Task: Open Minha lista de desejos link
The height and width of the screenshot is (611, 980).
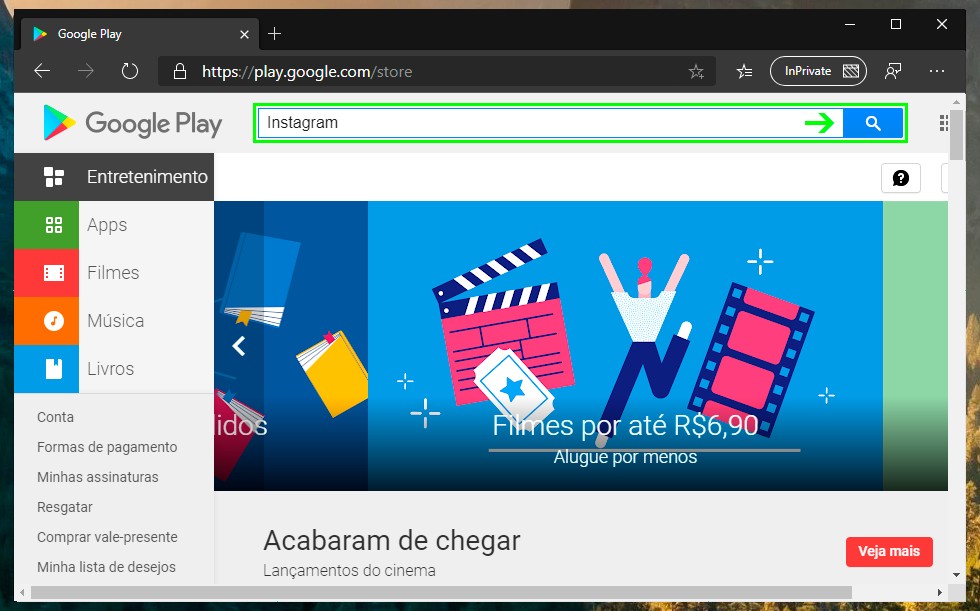Action: coord(106,567)
